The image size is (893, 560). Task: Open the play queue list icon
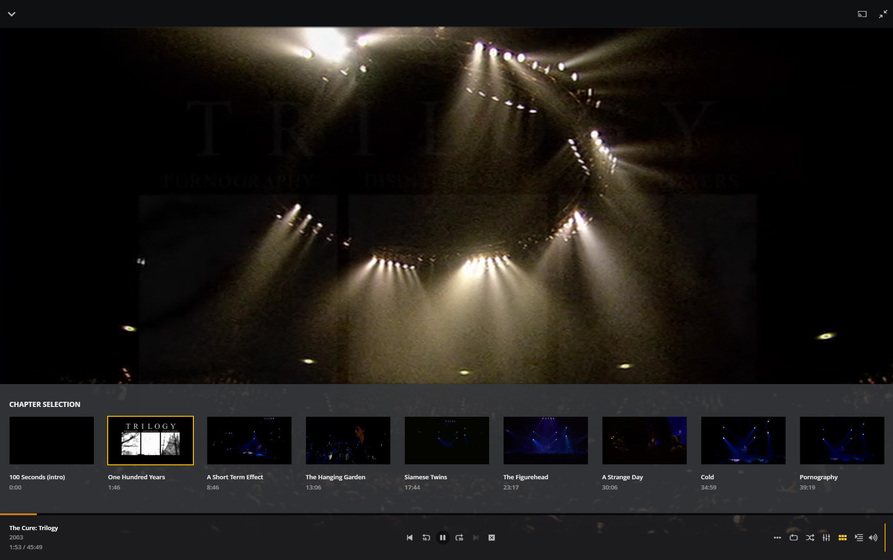(x=859, y=537)
